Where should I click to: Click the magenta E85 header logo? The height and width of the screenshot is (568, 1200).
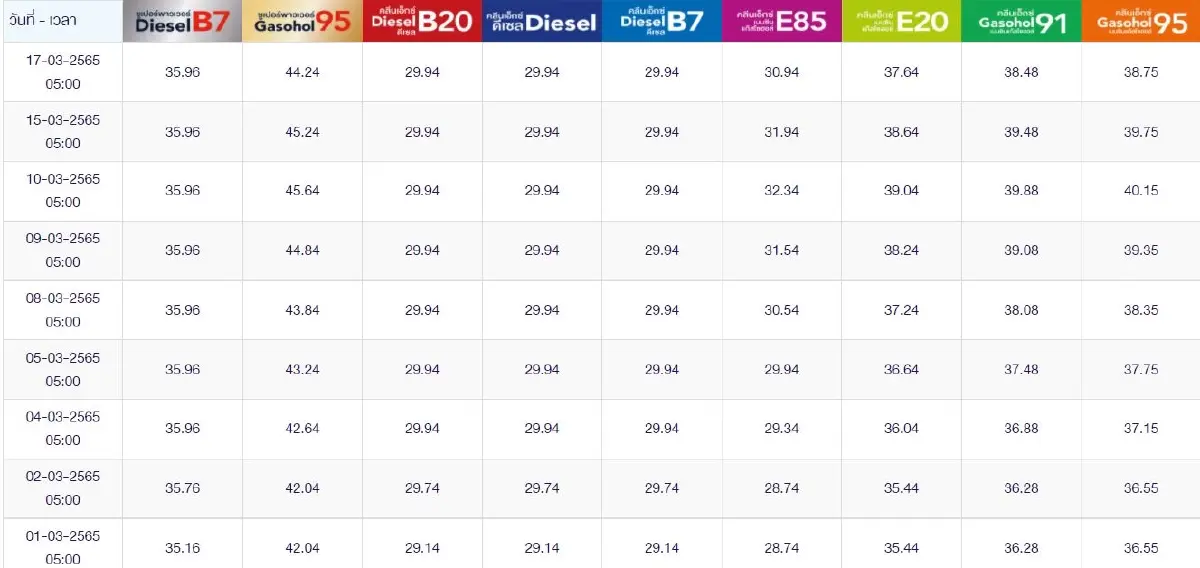(x=782, y=21)
